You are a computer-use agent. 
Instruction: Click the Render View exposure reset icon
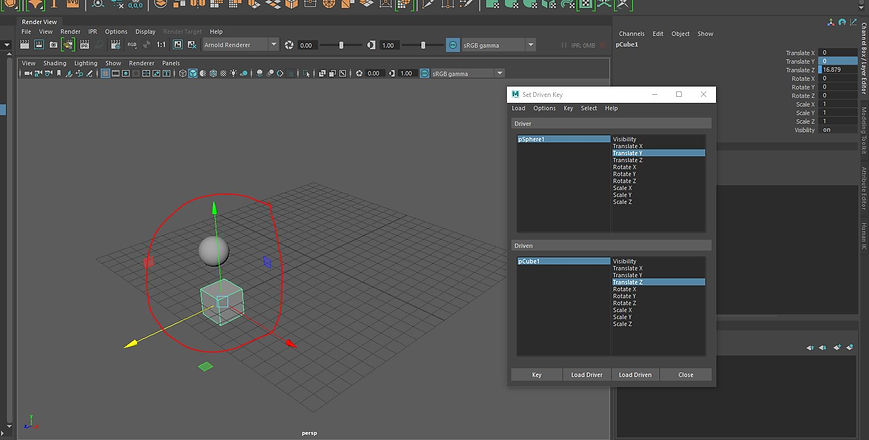(289, 45)
